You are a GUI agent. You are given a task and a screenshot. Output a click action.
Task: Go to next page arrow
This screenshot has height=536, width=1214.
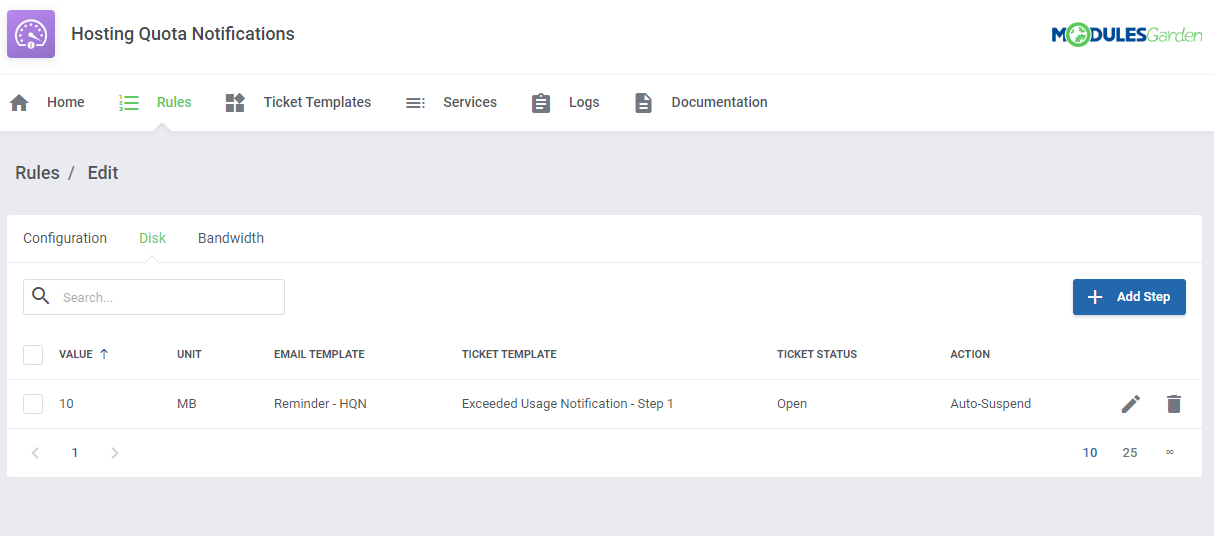[115, 453]
